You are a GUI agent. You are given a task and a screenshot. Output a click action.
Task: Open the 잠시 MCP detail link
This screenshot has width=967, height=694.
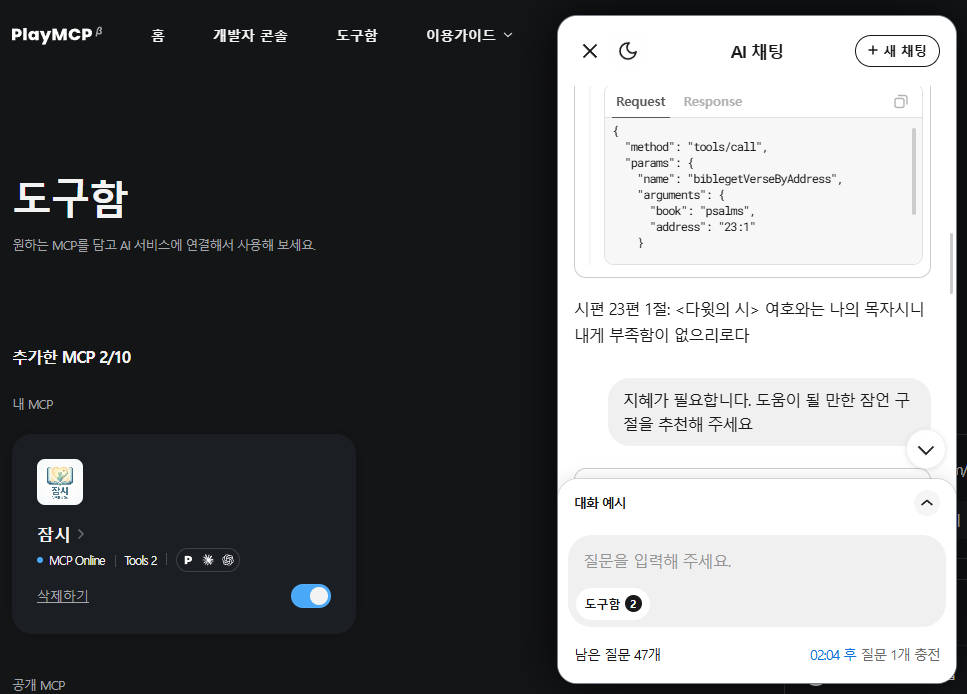pos(60,534)
